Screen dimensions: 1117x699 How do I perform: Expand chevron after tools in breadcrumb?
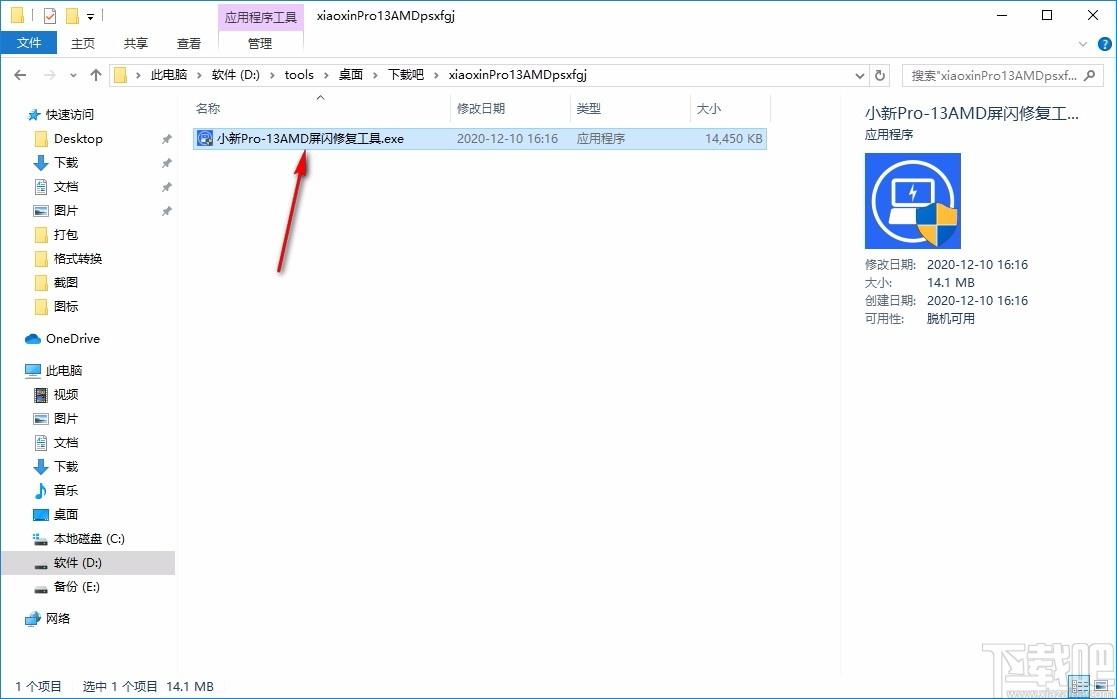(x=326, y=76)
